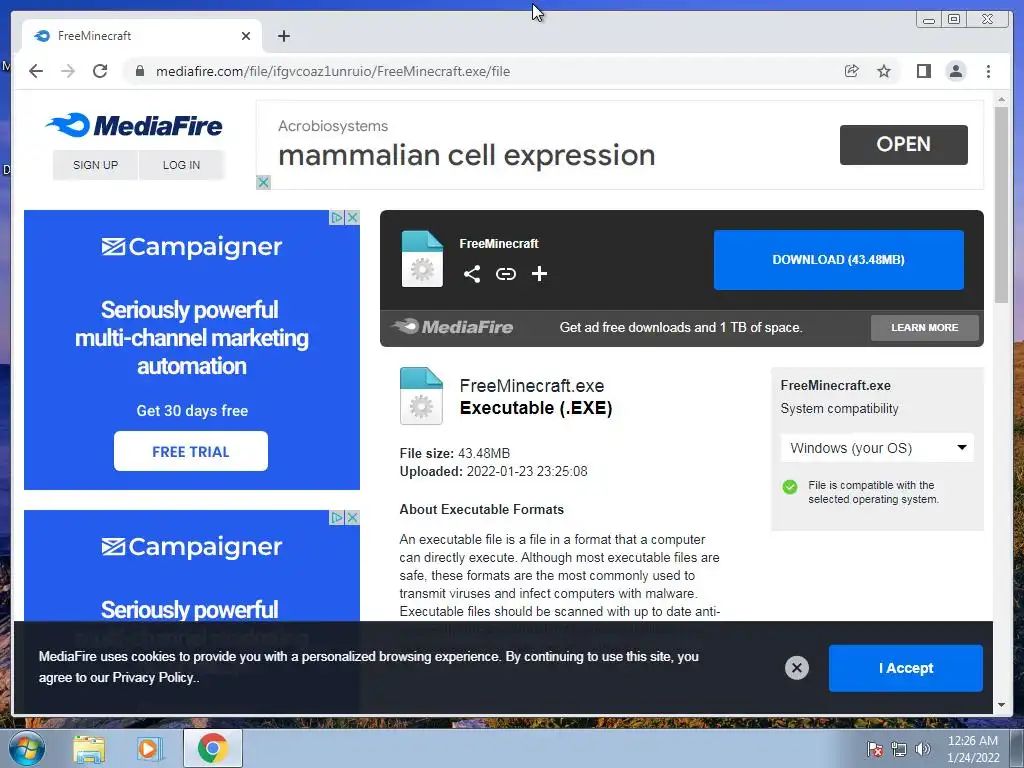
Task: Close the lower Campaigner ad
Action: [353, 517]
